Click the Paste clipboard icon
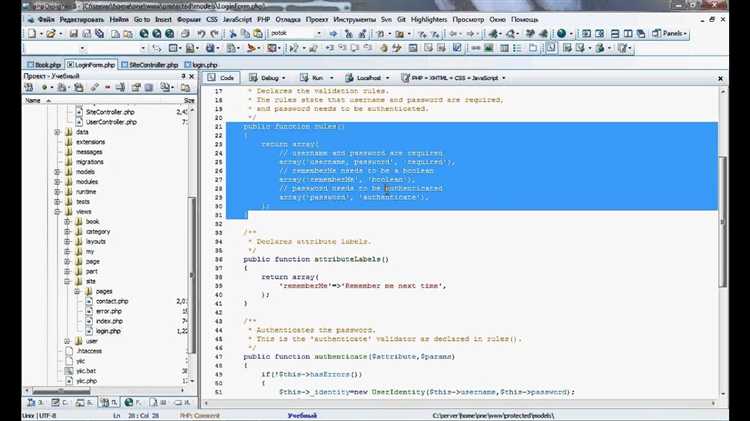750x421 pixels. [x=258, y=33]
